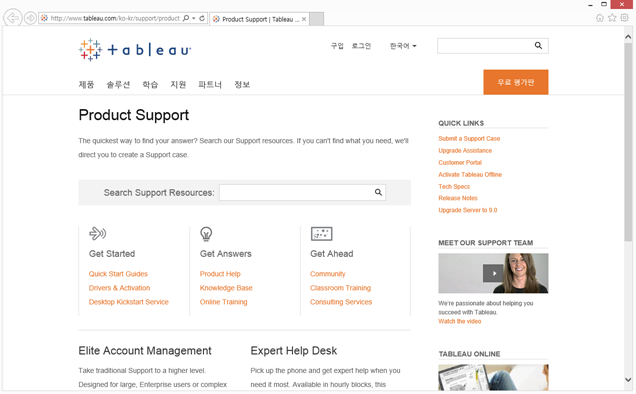Click the browser home icon
Viewport: 636px width, 394px height.
point(599,18)
